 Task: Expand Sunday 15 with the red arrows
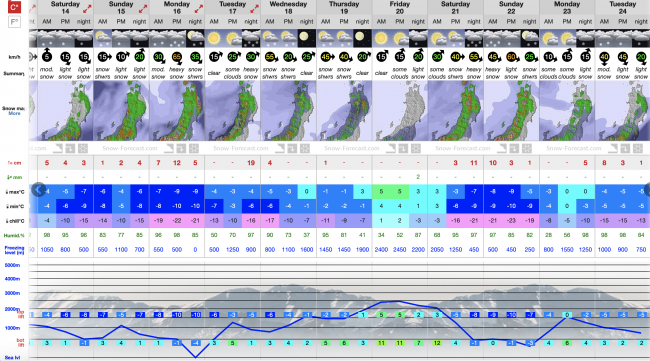click(x=143, y=8)
